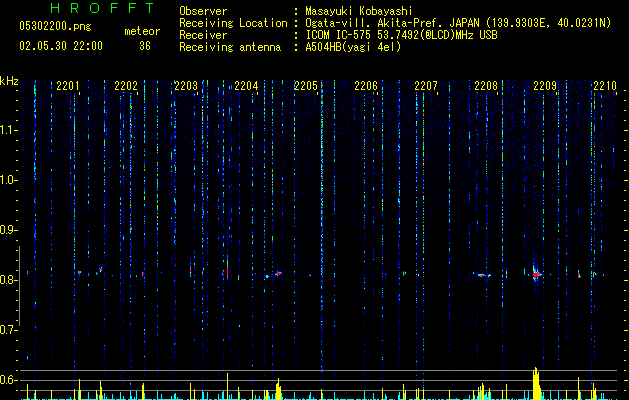Click the 'Receiving antenna' label
Viewport: 629px width, 400px height.
point(230,47)
